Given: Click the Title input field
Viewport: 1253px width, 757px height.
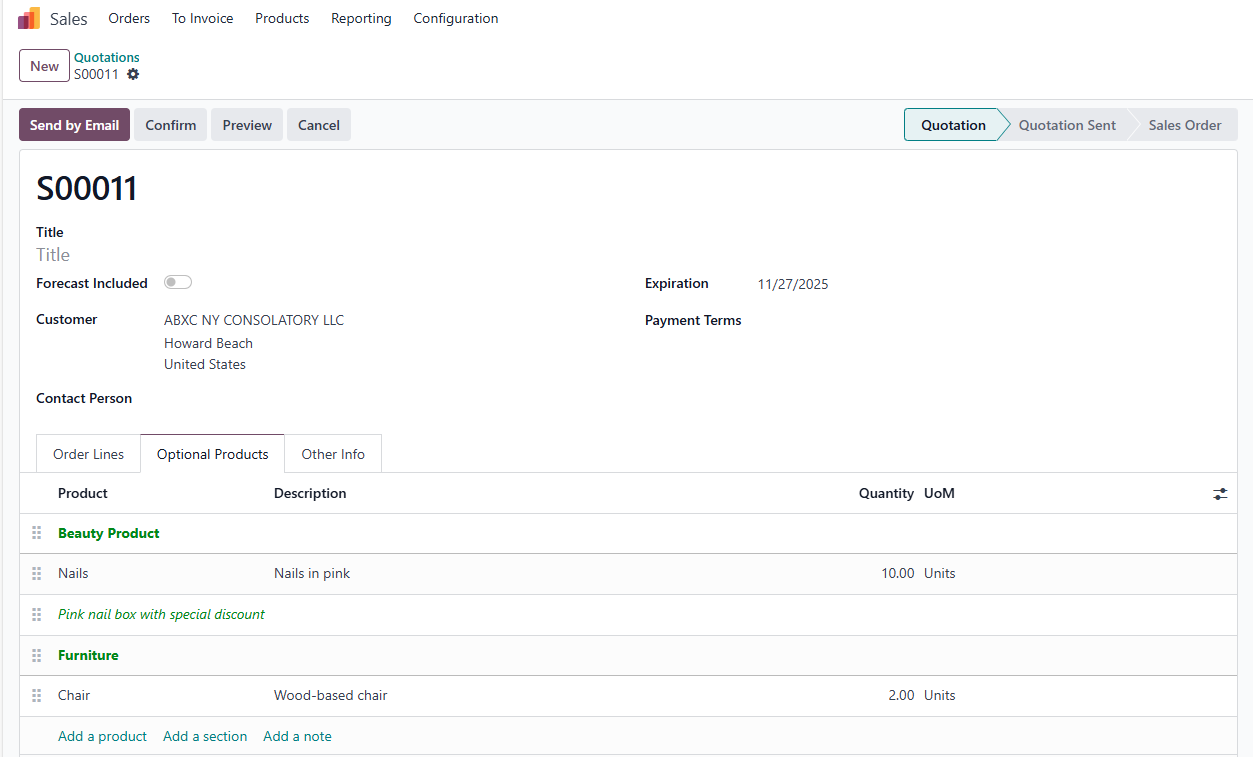Looking at the screenshot, I should pyautogui.click(x=300, y=255).
